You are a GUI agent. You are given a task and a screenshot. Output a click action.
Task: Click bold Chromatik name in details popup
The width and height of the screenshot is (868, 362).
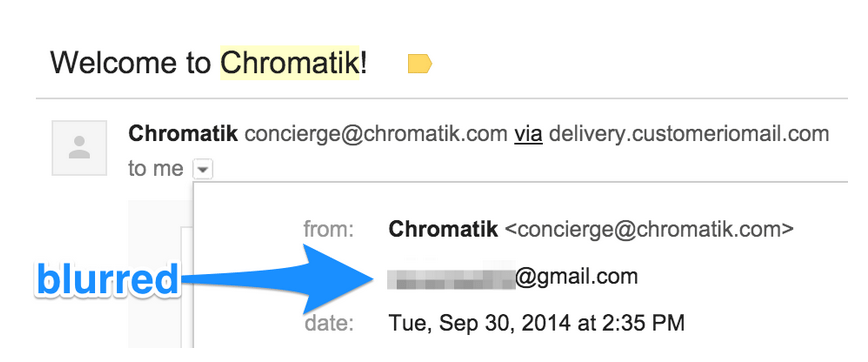[443, 229]
